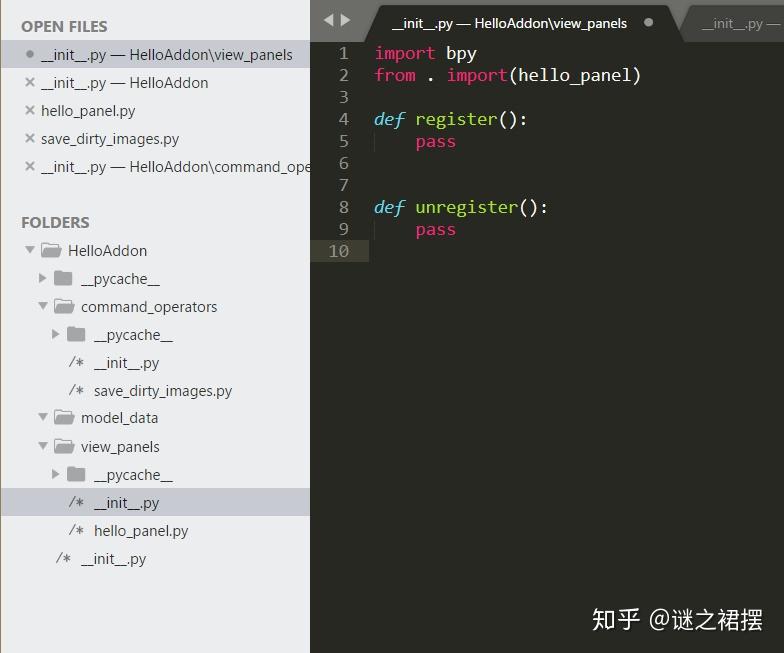
Task: Select command_operators folder label
Action: [149, 307]
